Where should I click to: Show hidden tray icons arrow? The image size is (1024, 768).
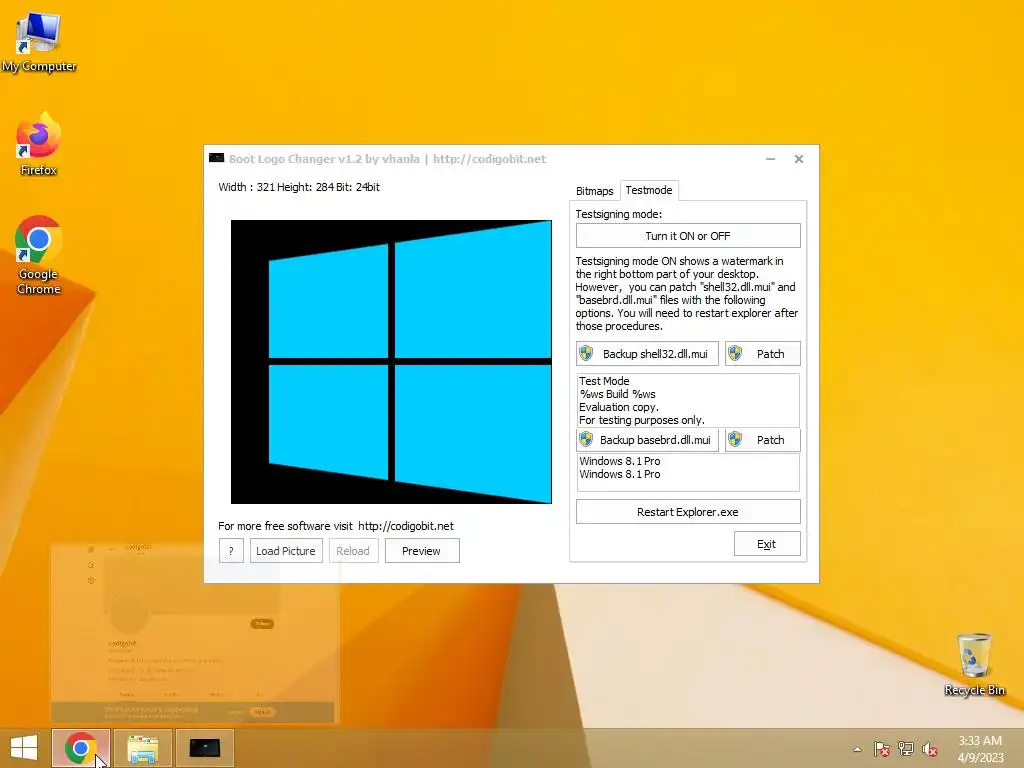857,749
